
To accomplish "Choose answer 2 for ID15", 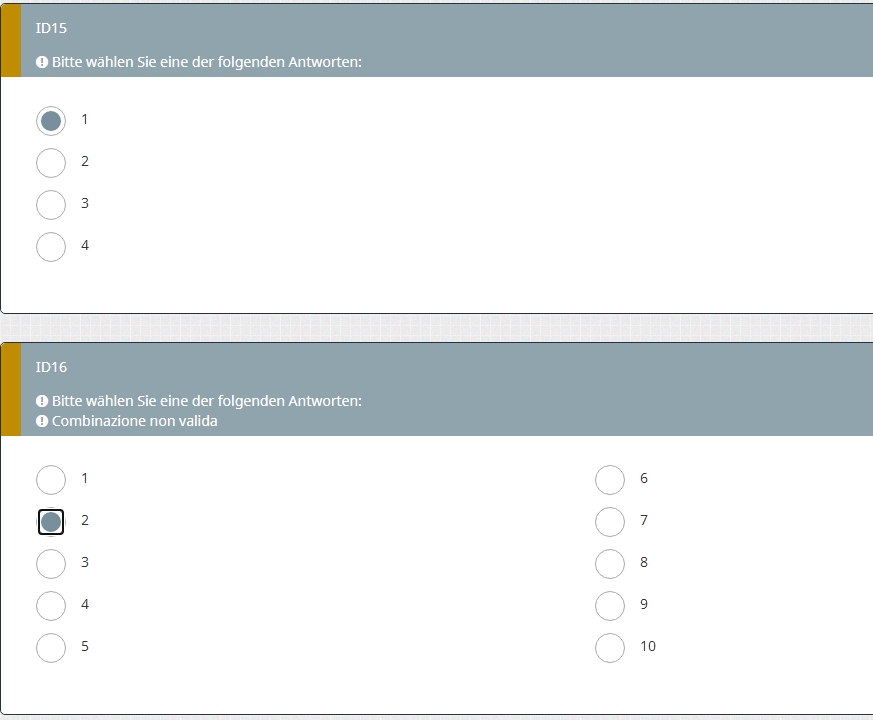I will pos(51,163).
